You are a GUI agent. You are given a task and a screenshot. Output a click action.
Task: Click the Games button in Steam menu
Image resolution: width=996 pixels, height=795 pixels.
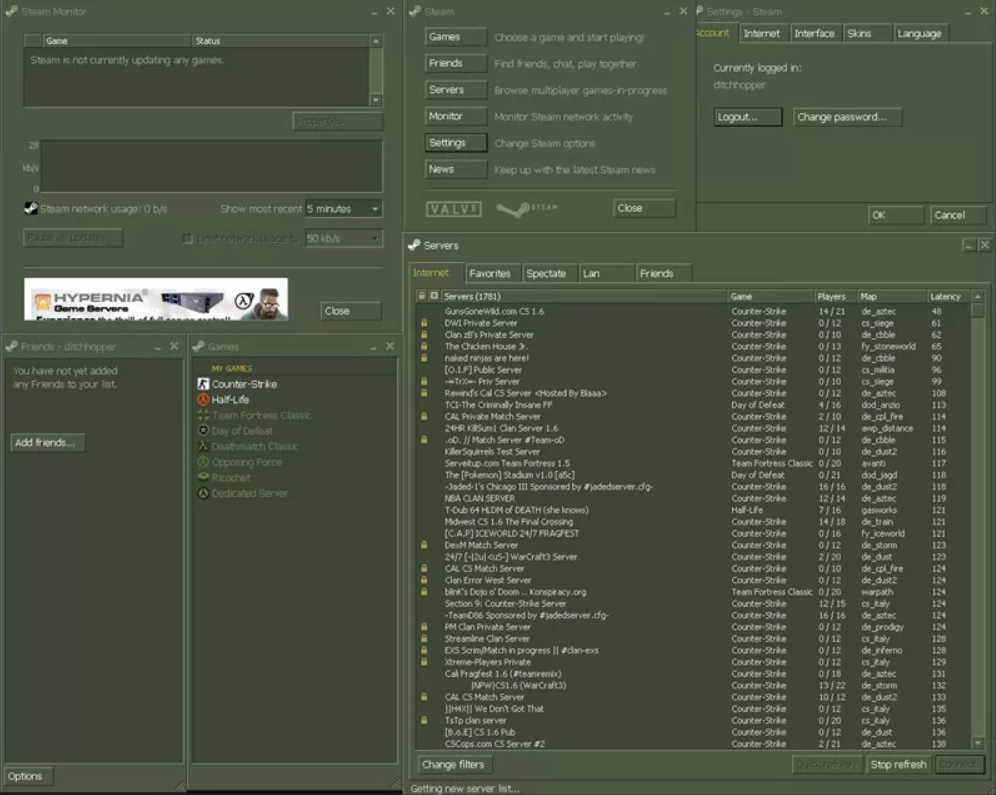pyautogui.click(x=455, y=37)
